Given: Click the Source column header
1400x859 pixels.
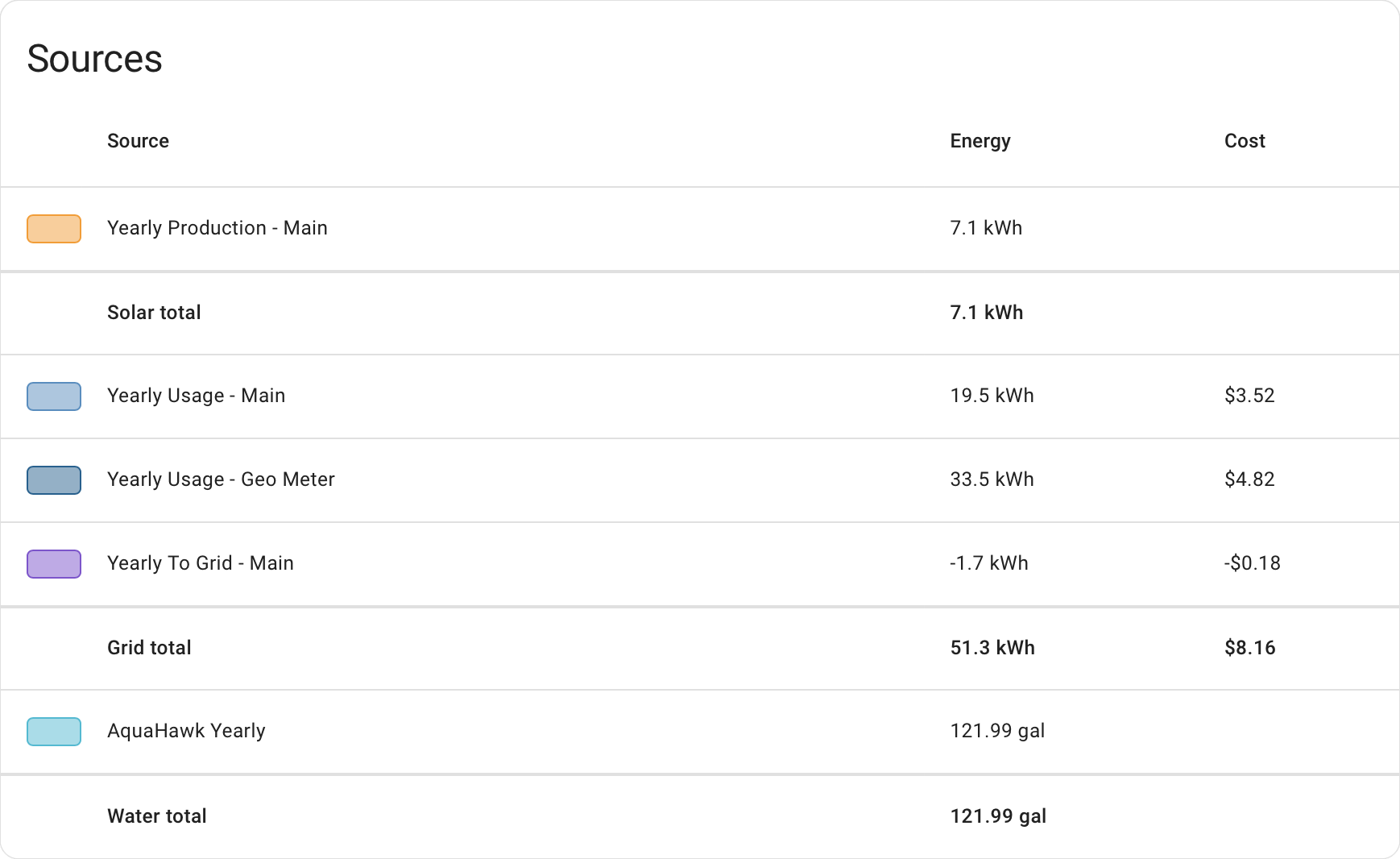Looking at the screenshot, I should pyautogui.click(x=138, y=141).
